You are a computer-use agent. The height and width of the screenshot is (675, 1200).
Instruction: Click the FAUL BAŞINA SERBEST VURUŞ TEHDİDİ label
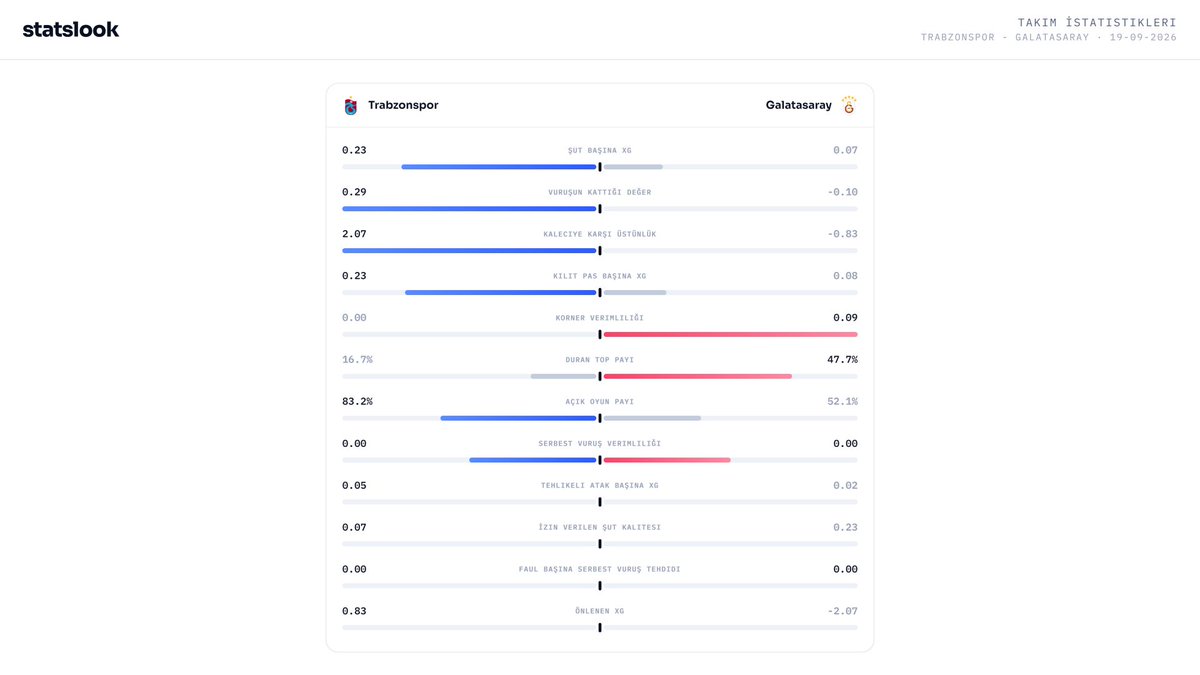tap(600, 571)
